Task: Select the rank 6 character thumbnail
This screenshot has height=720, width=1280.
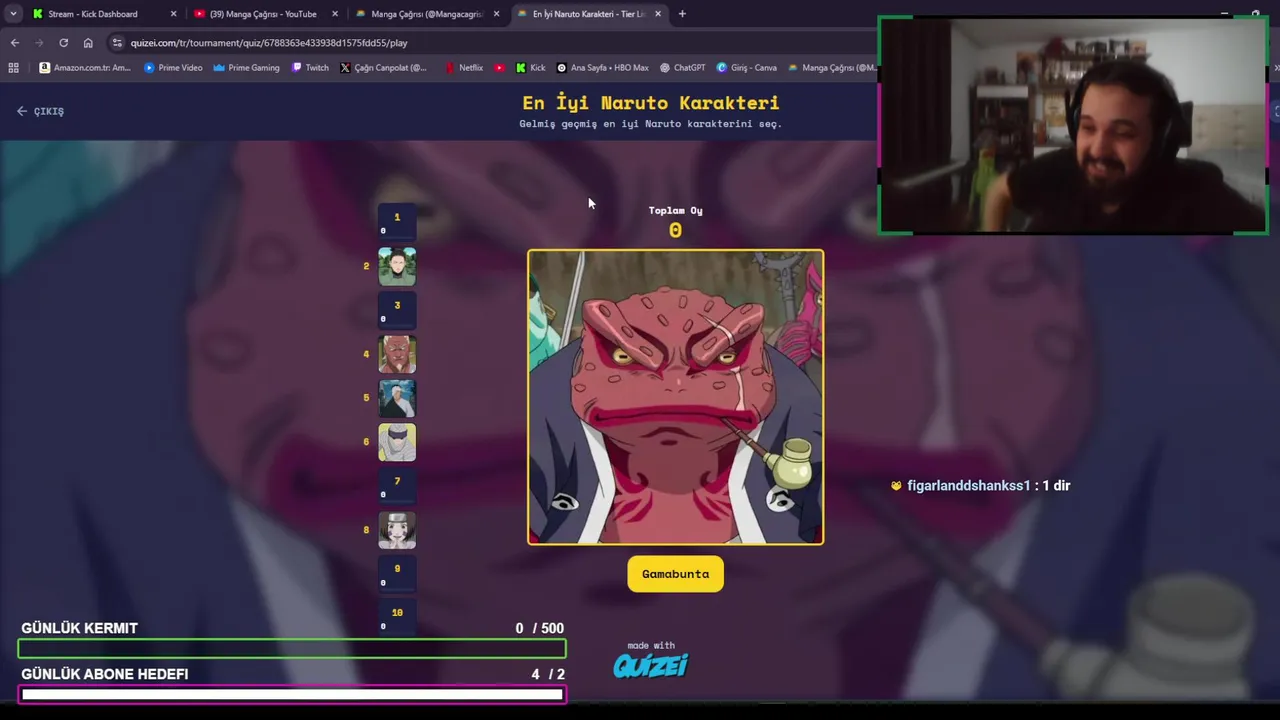Action: 397,442
